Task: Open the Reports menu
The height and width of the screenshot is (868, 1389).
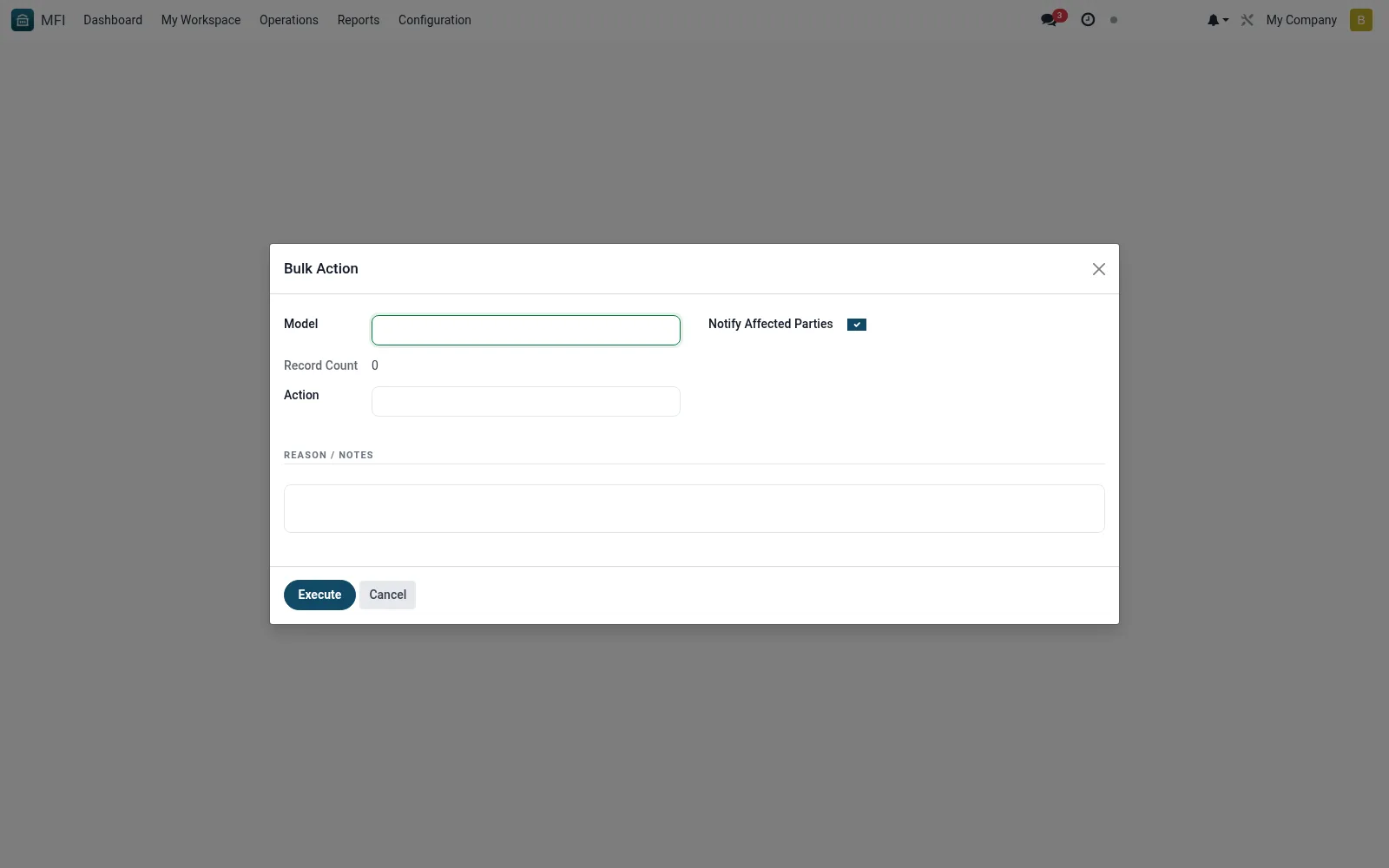Action: pos(359,20)
